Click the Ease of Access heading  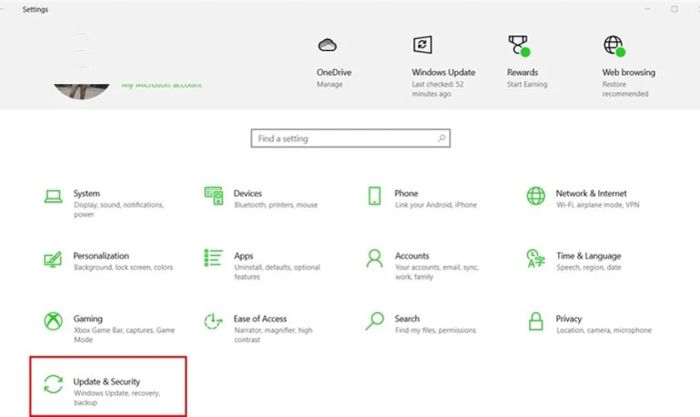click(x=260, y=319)
